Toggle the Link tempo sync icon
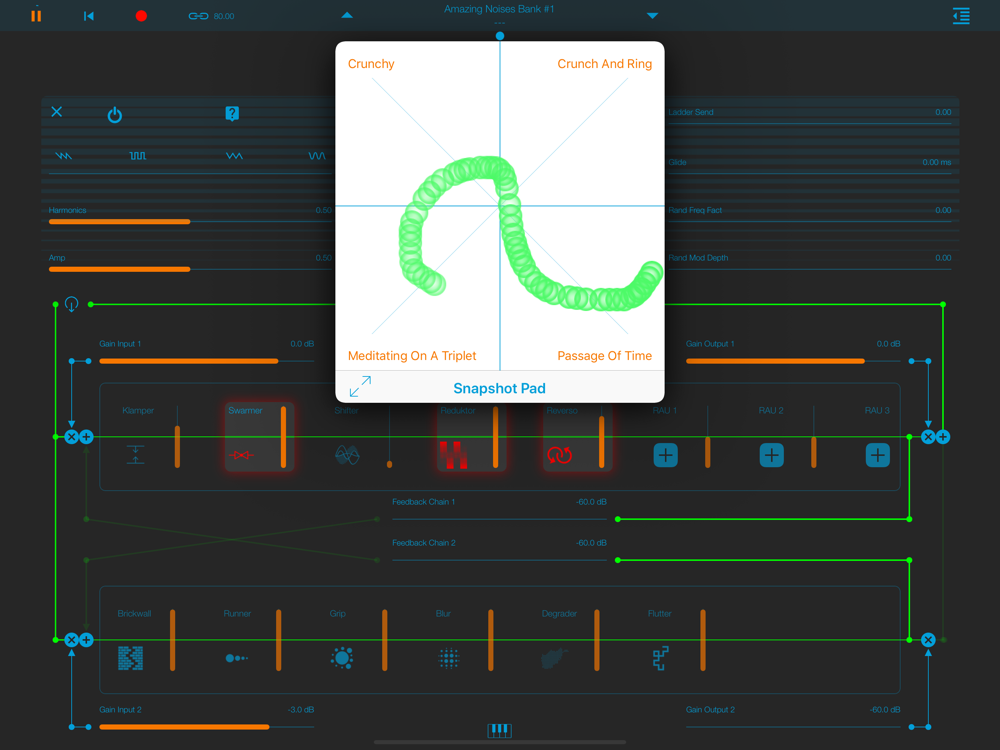This screenshot has height=750, width=1000. 198,16
